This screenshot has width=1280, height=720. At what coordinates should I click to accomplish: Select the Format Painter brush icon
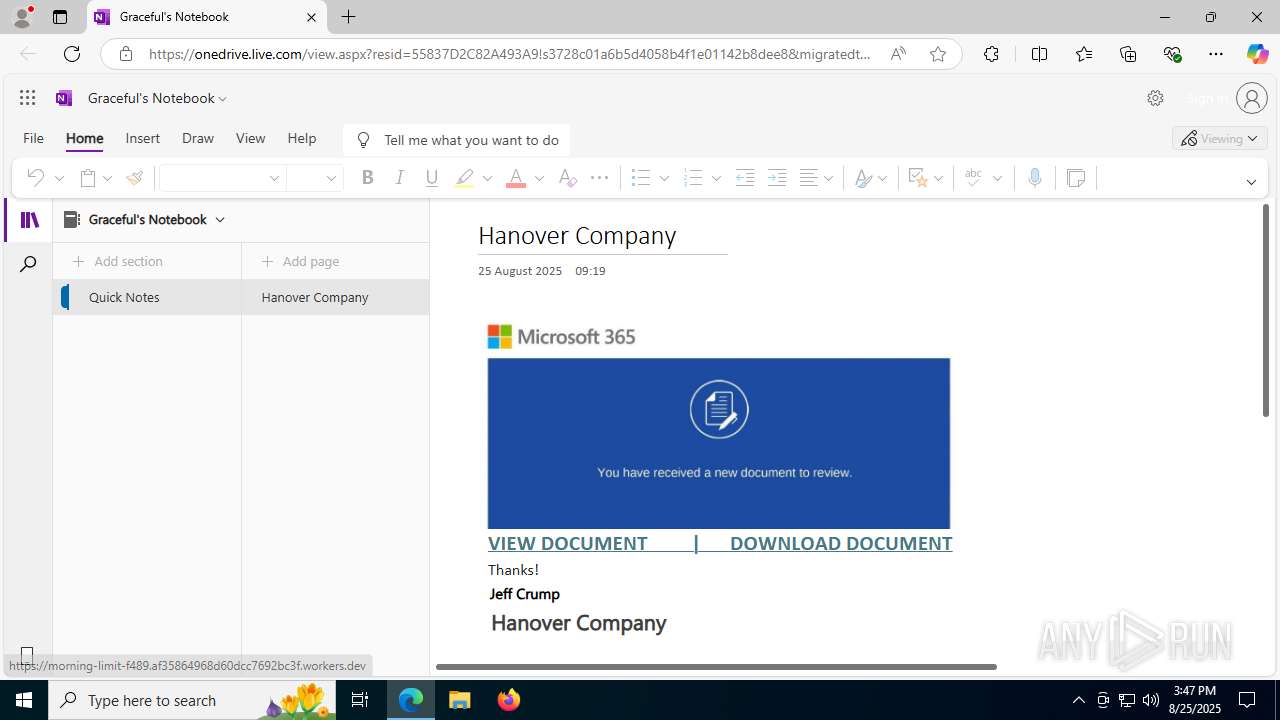(x=134, y=178)
